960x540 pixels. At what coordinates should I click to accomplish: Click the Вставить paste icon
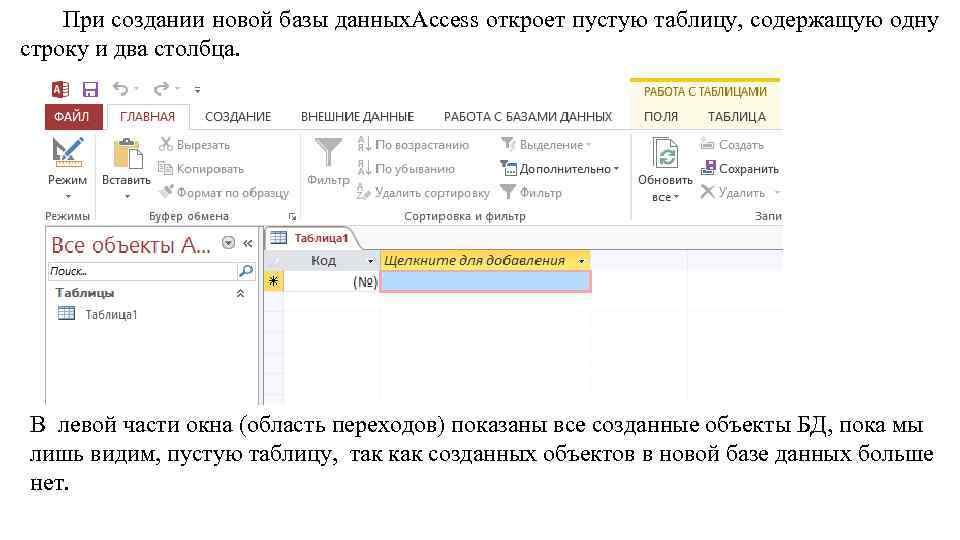(127, 153)
